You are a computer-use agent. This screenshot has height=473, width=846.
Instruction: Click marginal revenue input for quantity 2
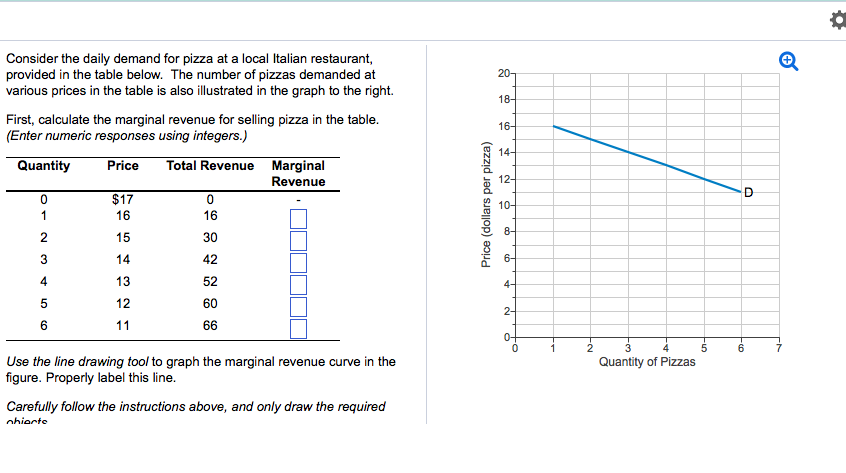(298, 241)
